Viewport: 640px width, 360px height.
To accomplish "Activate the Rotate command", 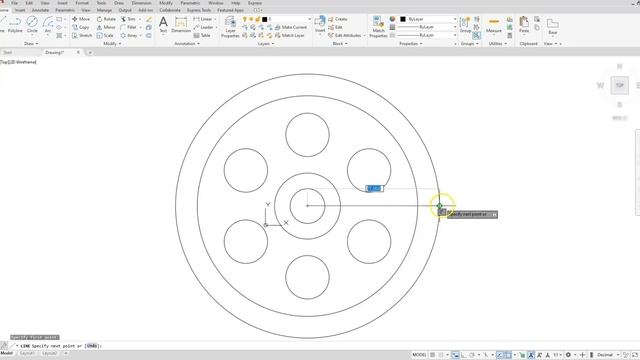I will (106, 19).
